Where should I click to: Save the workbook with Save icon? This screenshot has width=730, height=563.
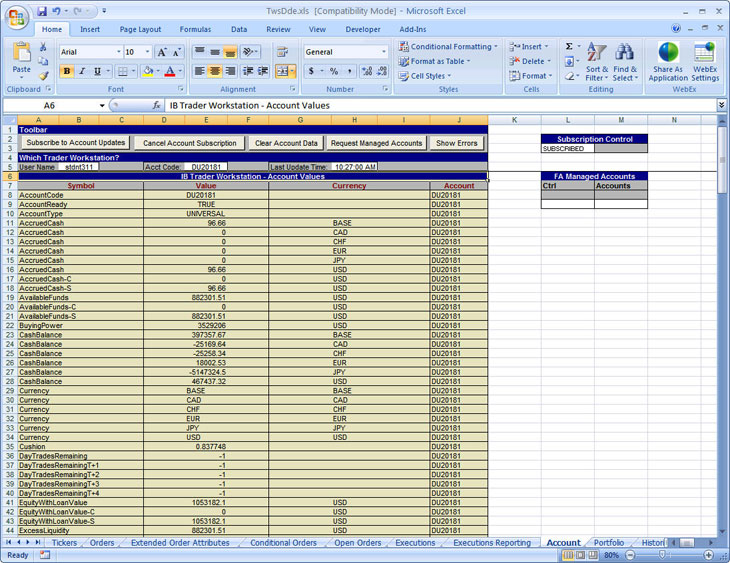(42, 11)
